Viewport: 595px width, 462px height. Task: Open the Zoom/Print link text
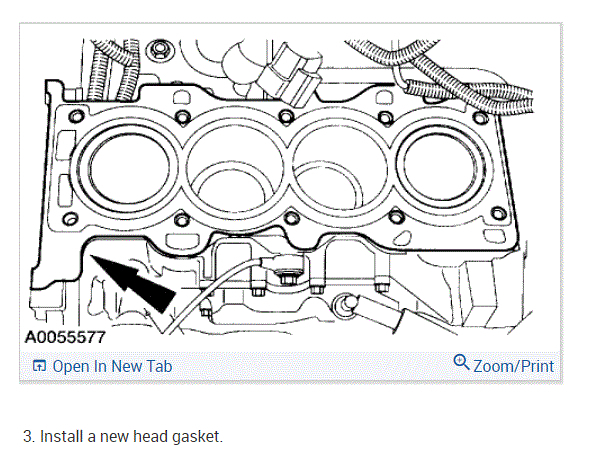click(513, 366)
